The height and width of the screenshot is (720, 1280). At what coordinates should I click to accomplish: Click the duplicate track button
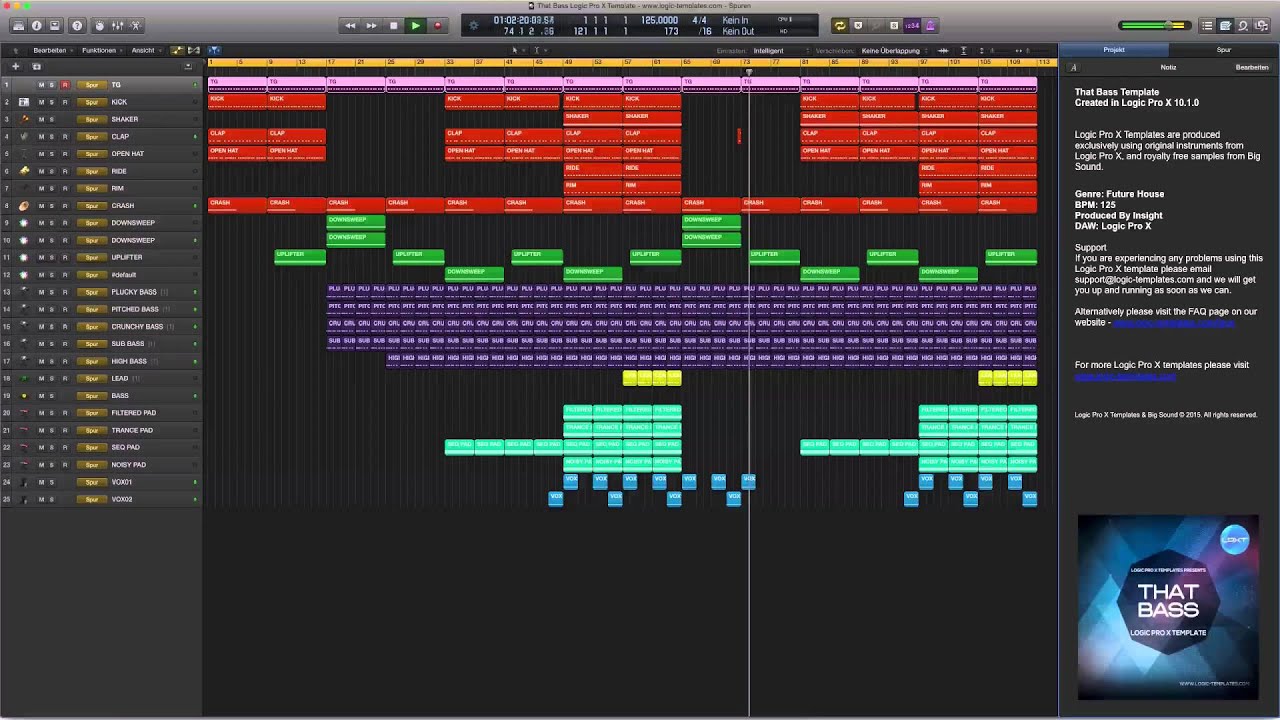click(x=36, y=66)
